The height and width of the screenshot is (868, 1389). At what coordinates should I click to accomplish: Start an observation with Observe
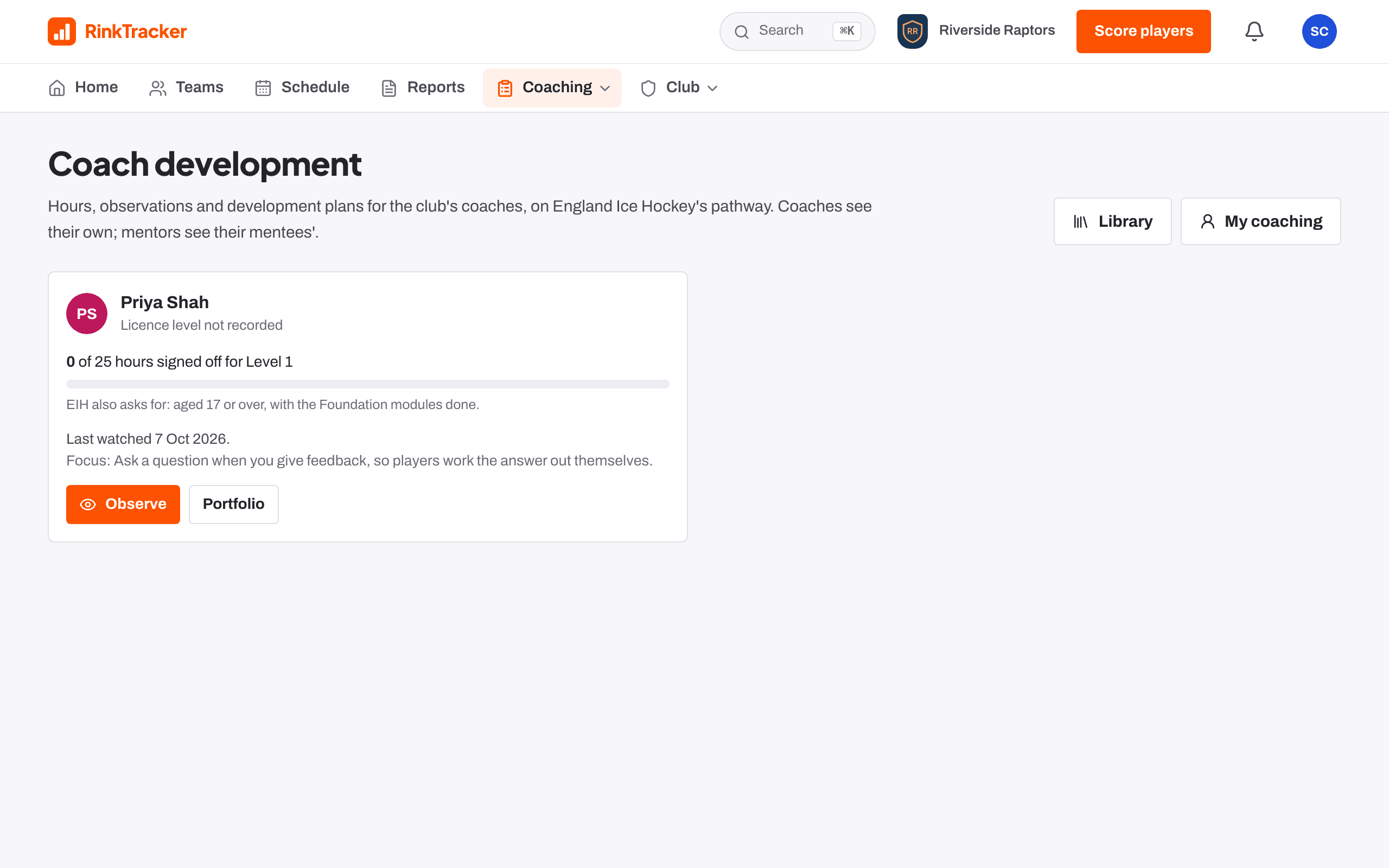pos(123,504)
